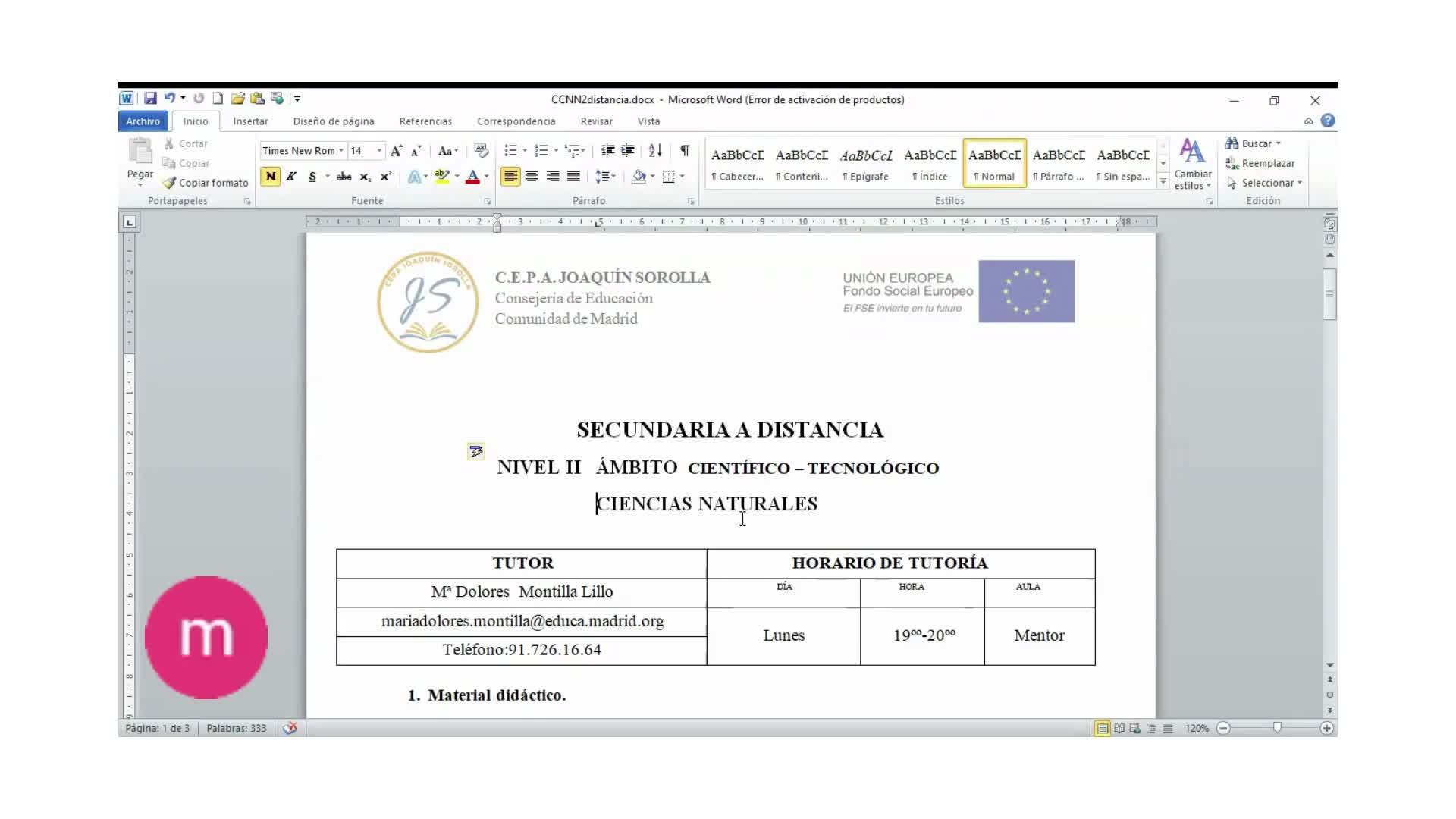Click the zoom slider handle
The width and height of the screenshot is (1456, 819).
click(1277, 728)
